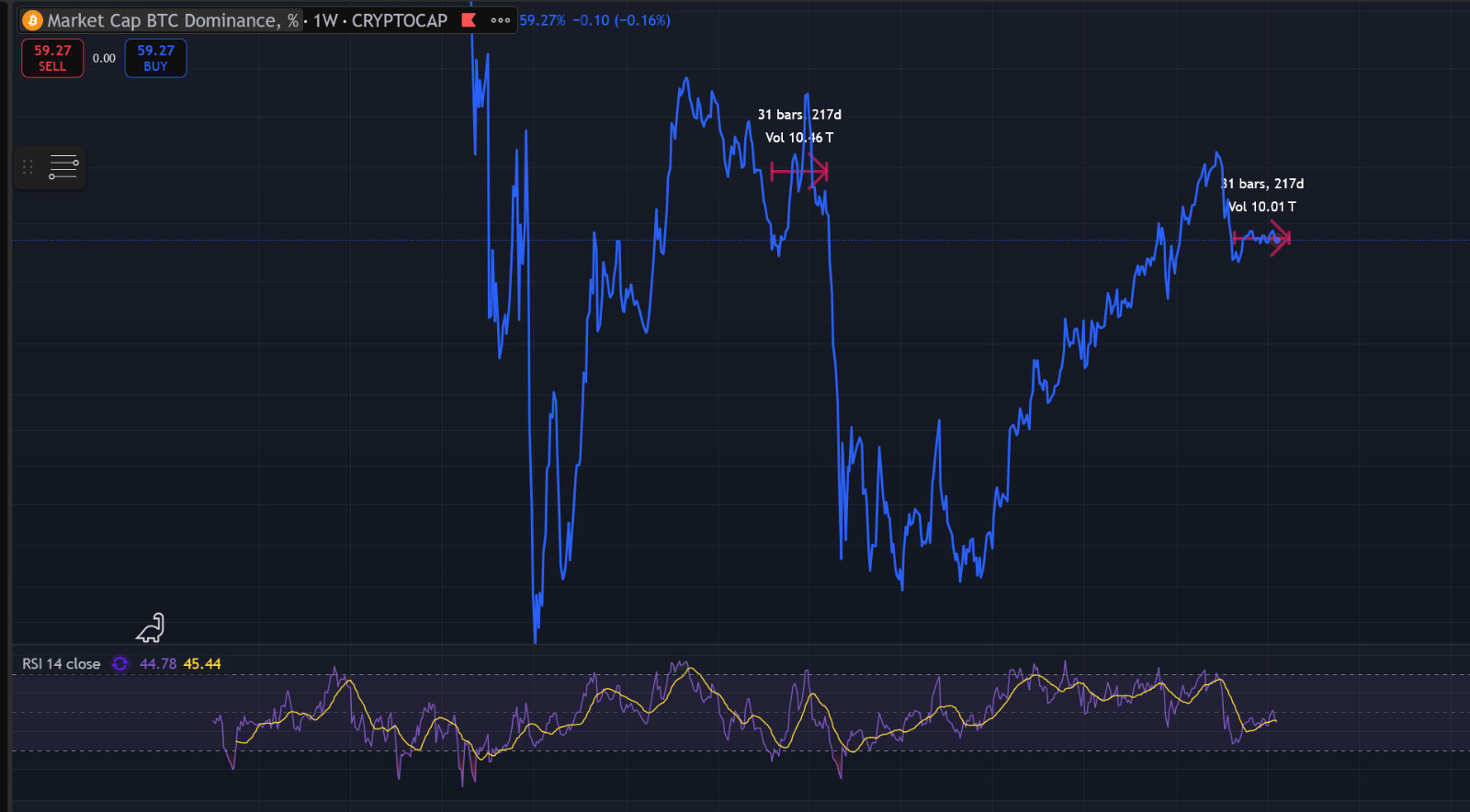The width and height of the screenshot is (1470, 812).
Task: Select the date range arrow under Vol 10.01 T
Action: tap(1261, 239)
